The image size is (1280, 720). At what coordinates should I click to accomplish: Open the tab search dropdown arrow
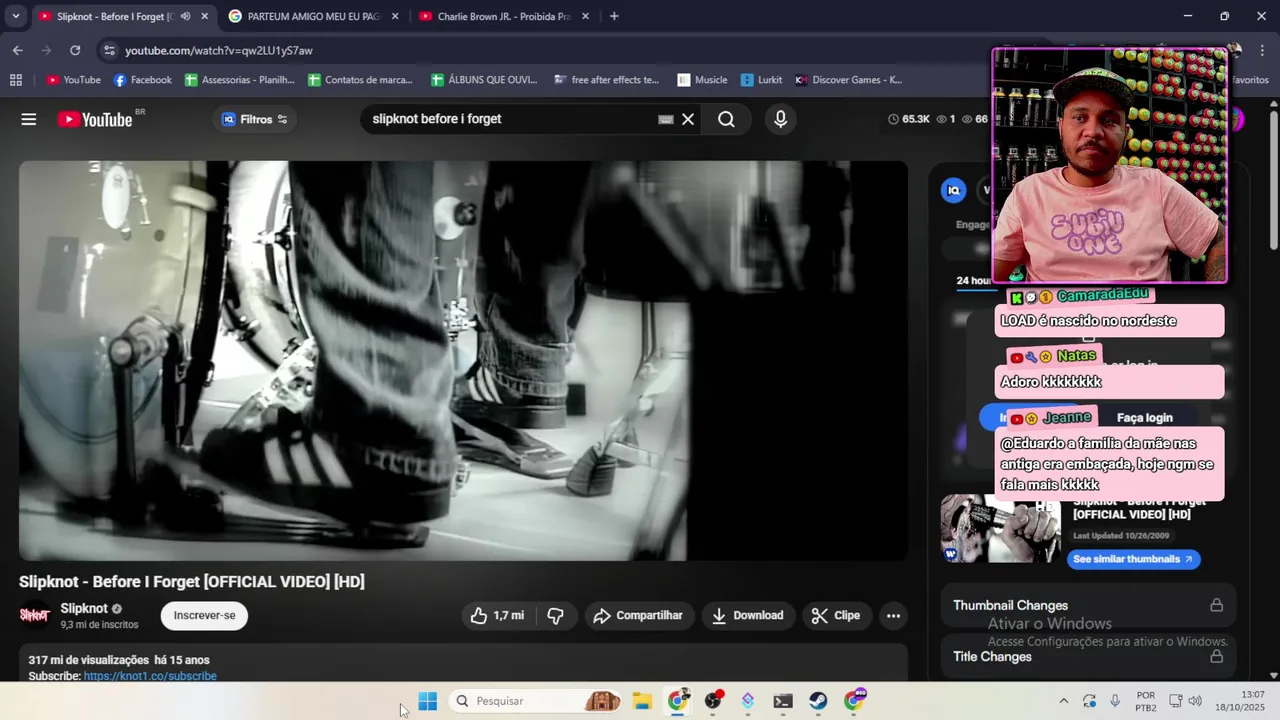pyautogui.click(x=16, y=16)
